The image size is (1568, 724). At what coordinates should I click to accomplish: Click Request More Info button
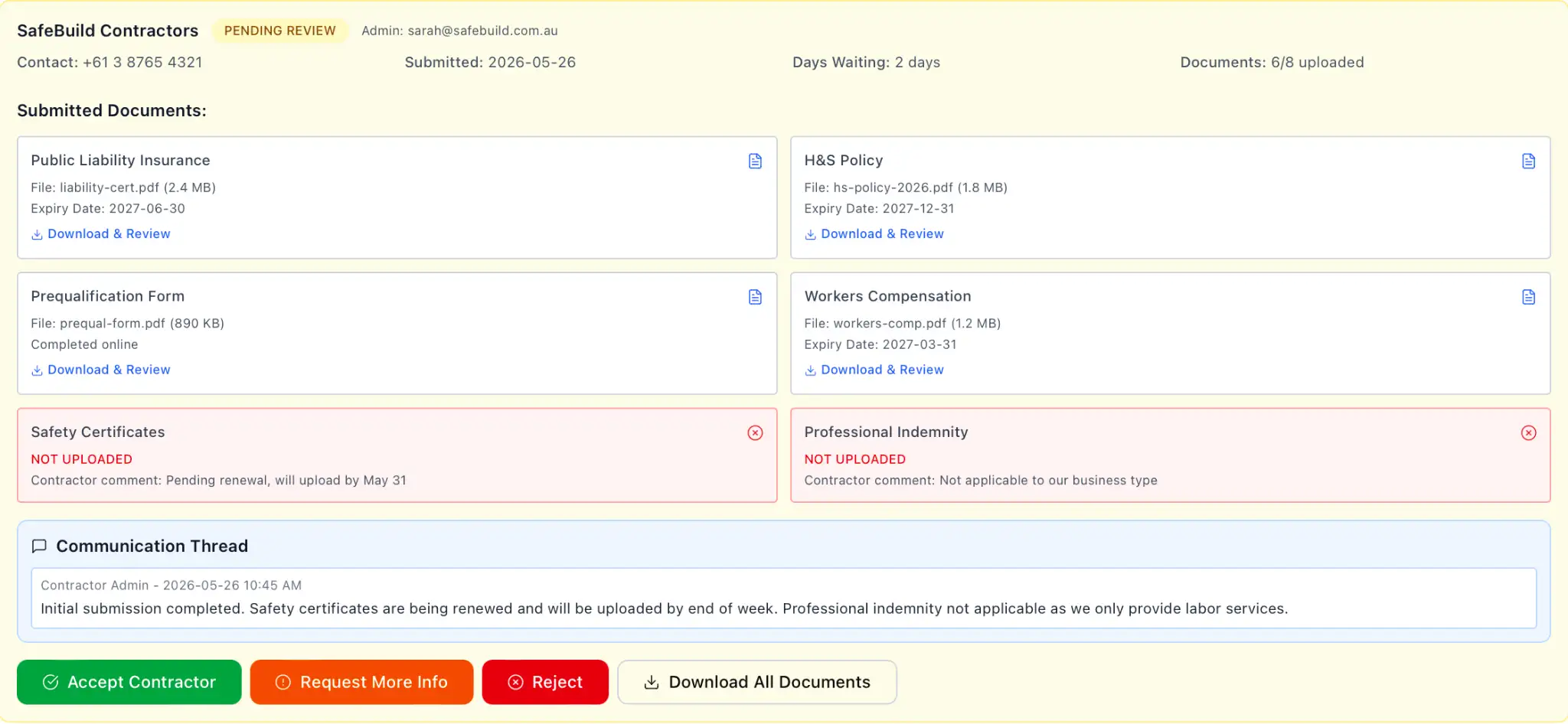[361, 682]
